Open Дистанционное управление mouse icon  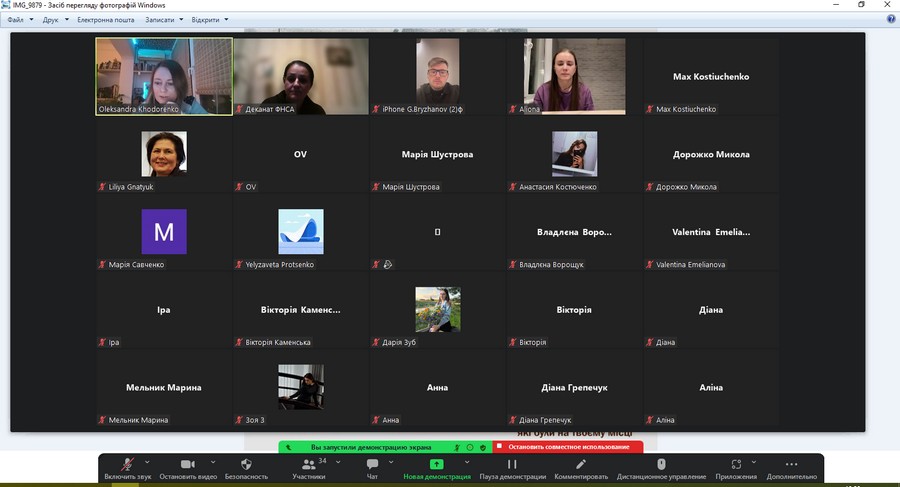661,464
